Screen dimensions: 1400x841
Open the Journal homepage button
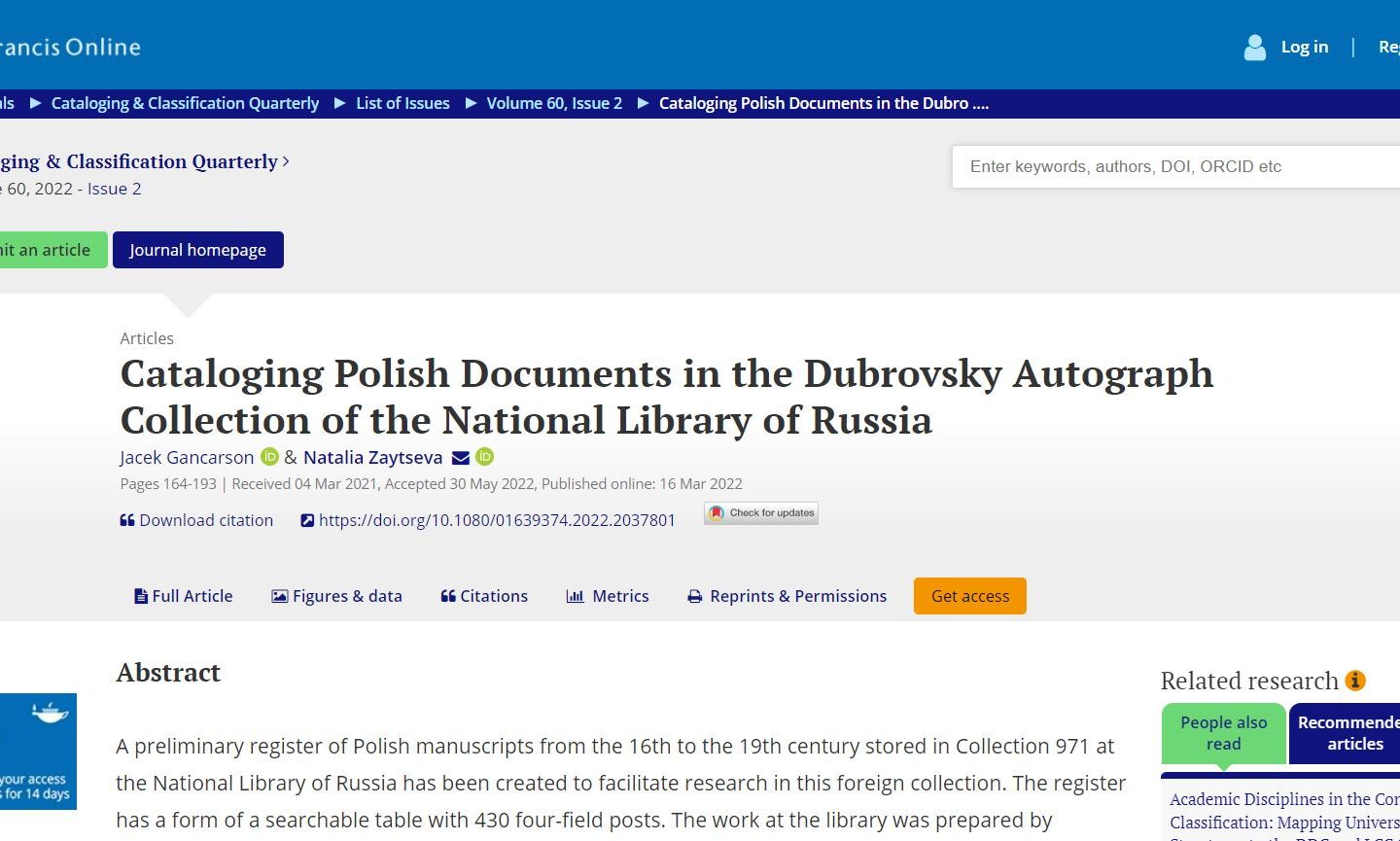click(x=198, y=250)
